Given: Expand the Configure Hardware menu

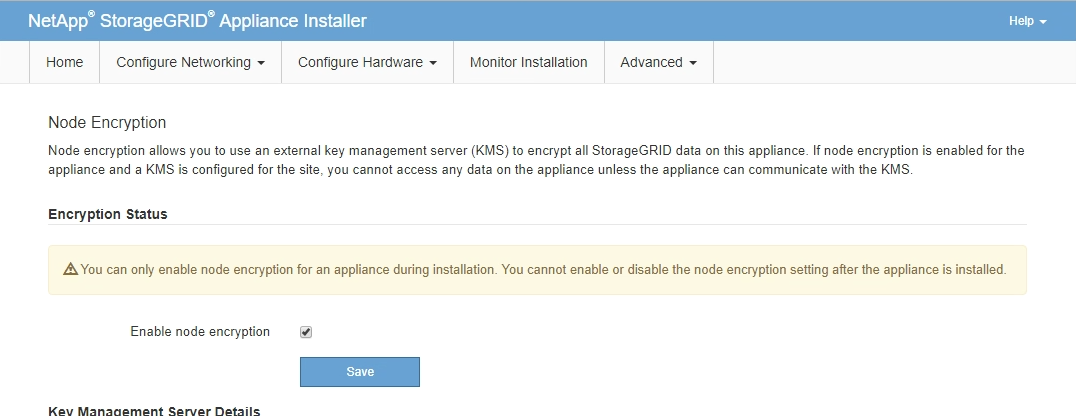Looking at the screenshot, I should (367, 62).
